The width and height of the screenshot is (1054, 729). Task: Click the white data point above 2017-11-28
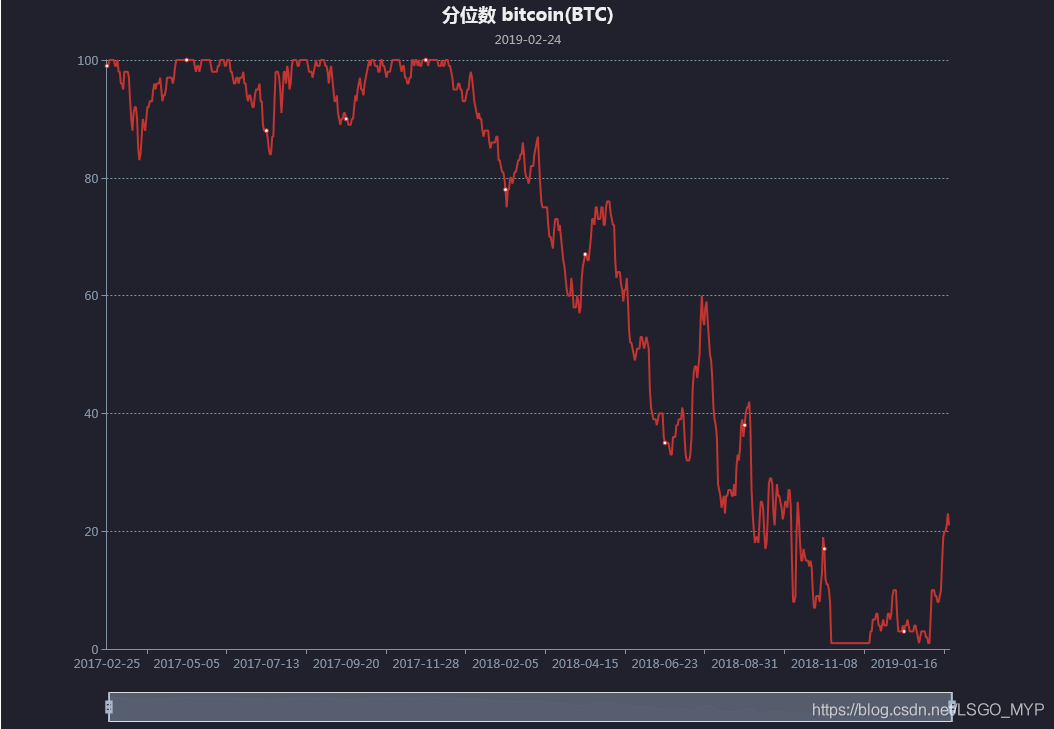(425, 60)
